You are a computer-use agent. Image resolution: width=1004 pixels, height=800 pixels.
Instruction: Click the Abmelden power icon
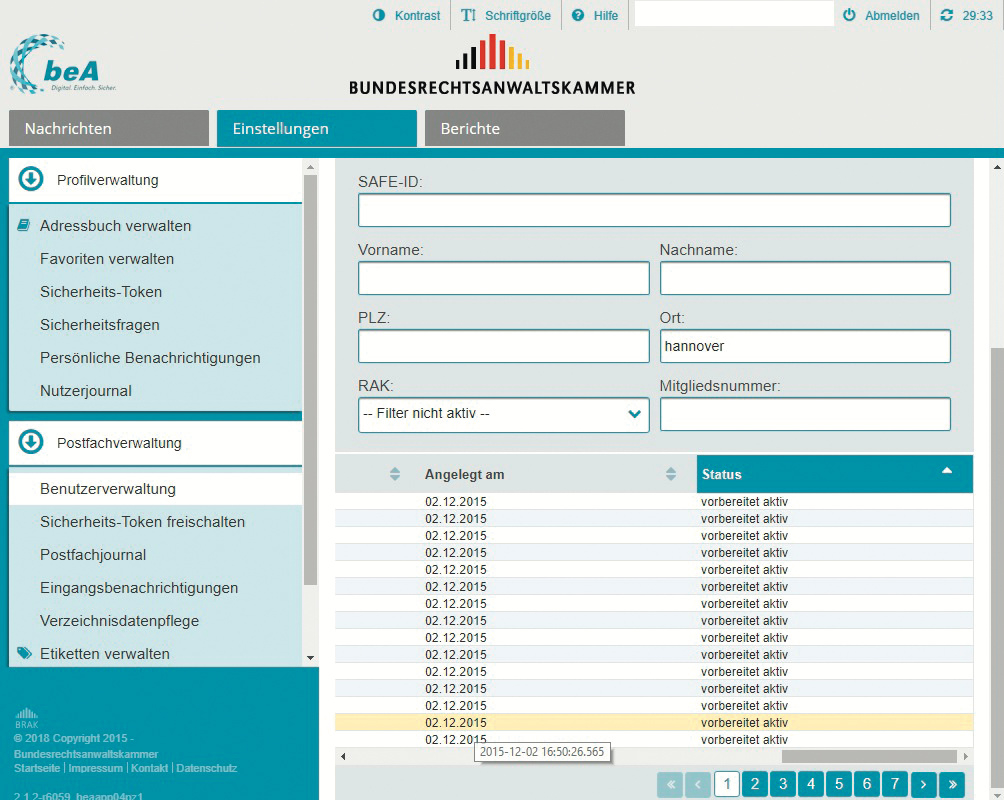(x=850, y=16)
